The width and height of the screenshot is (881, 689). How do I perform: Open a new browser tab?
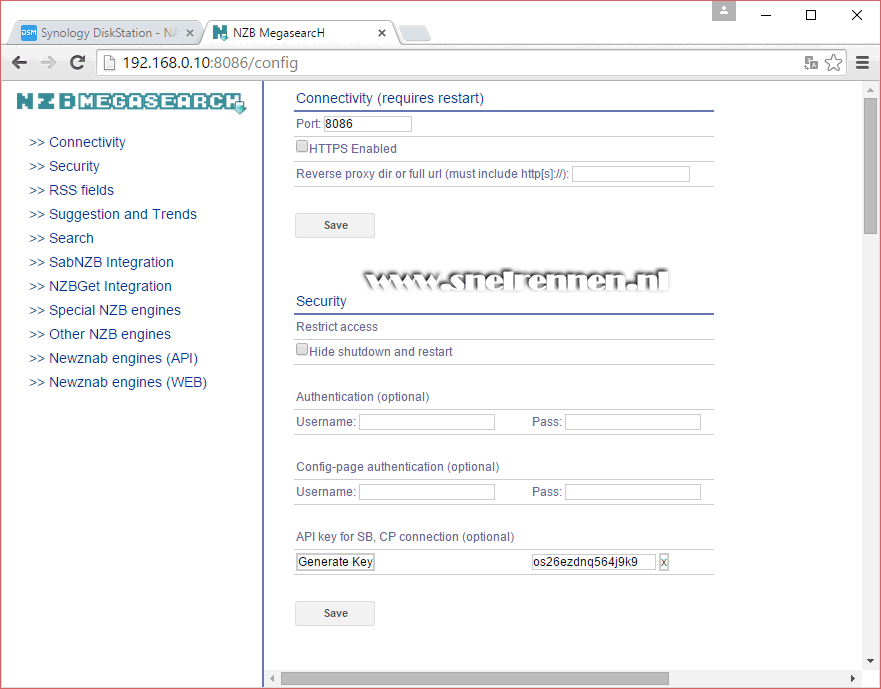(x=415, y=33)
